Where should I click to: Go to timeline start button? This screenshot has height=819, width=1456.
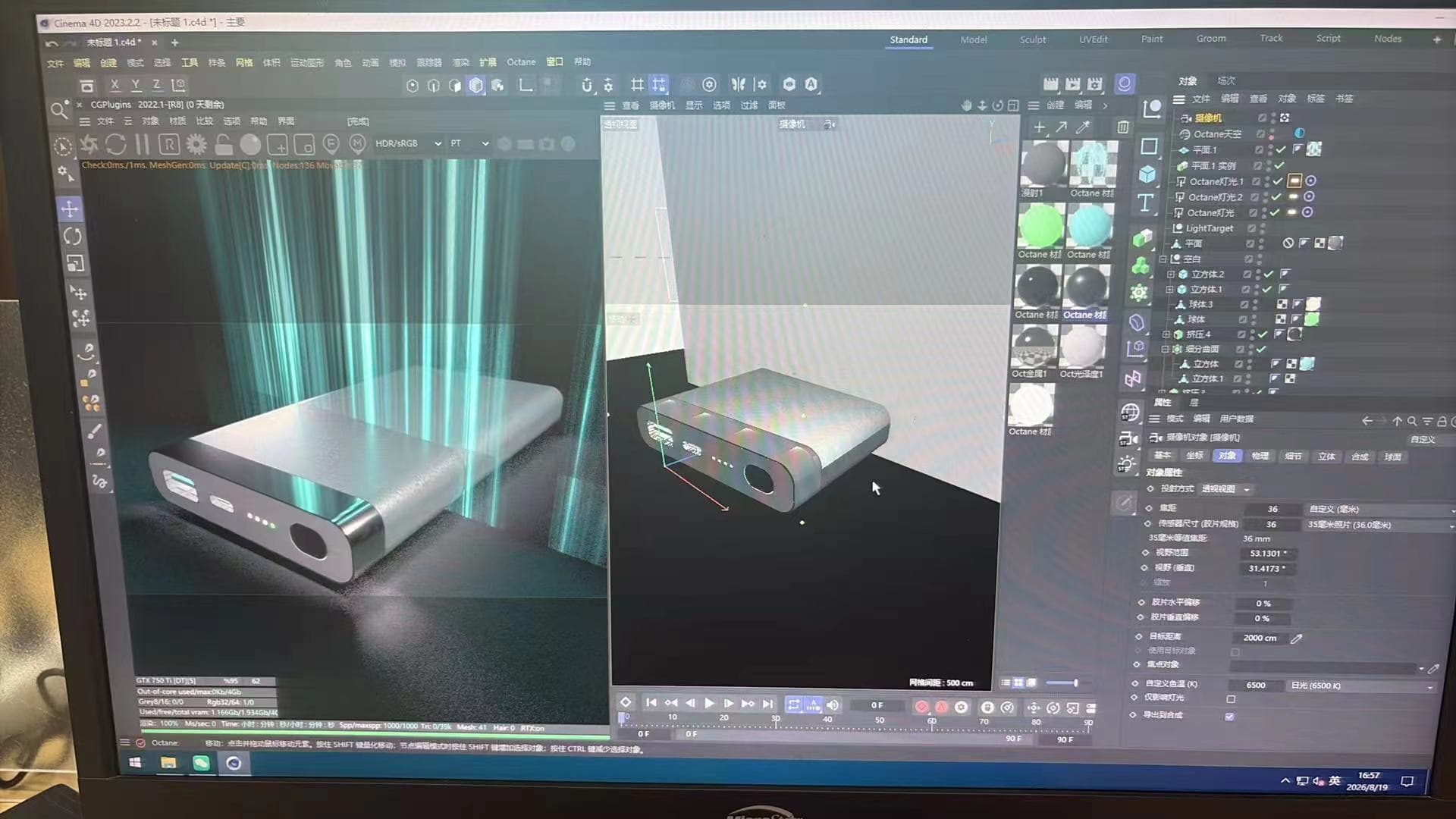[651, 703]
